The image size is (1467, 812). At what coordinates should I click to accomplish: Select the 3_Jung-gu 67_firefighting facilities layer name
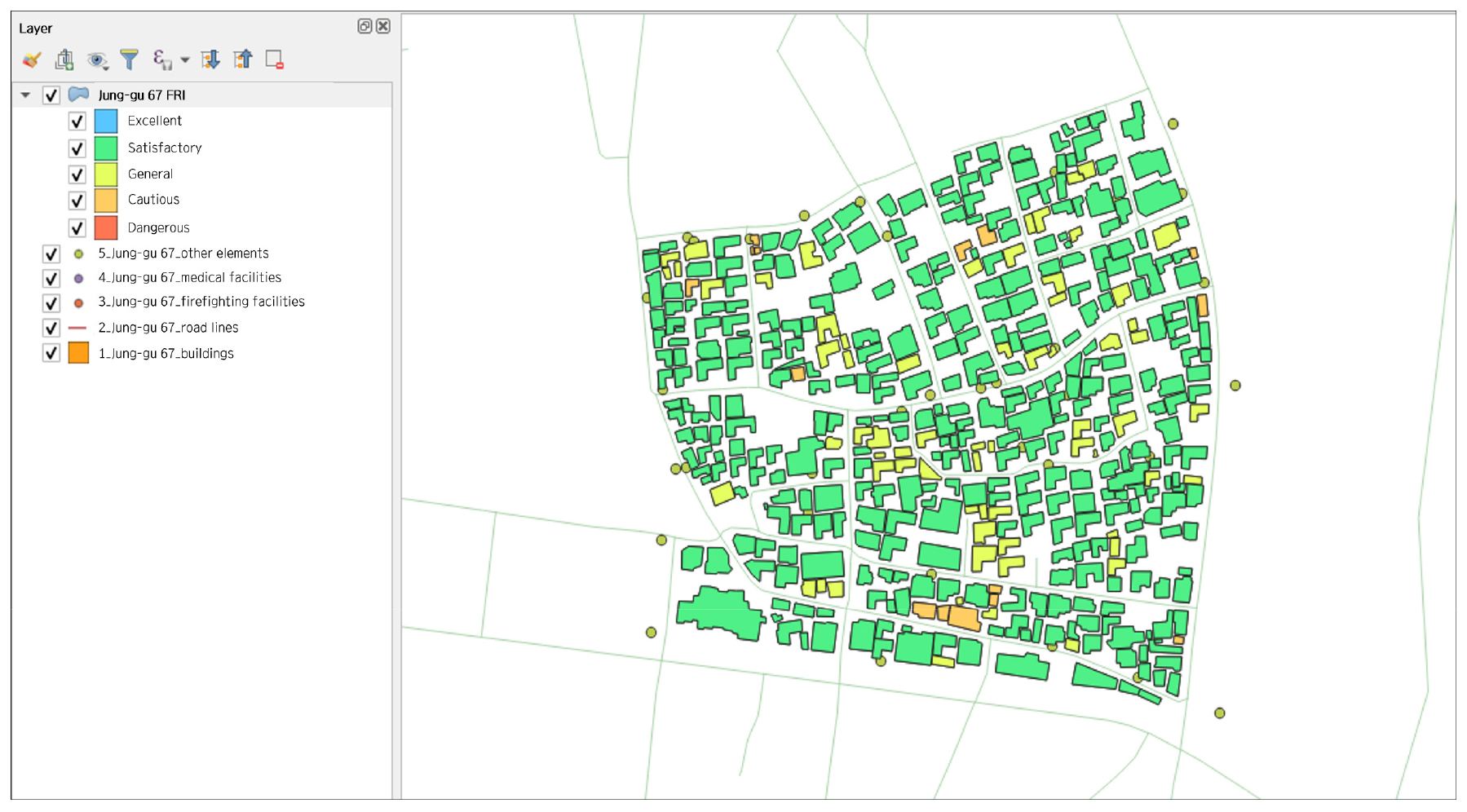tap(201, 302)
